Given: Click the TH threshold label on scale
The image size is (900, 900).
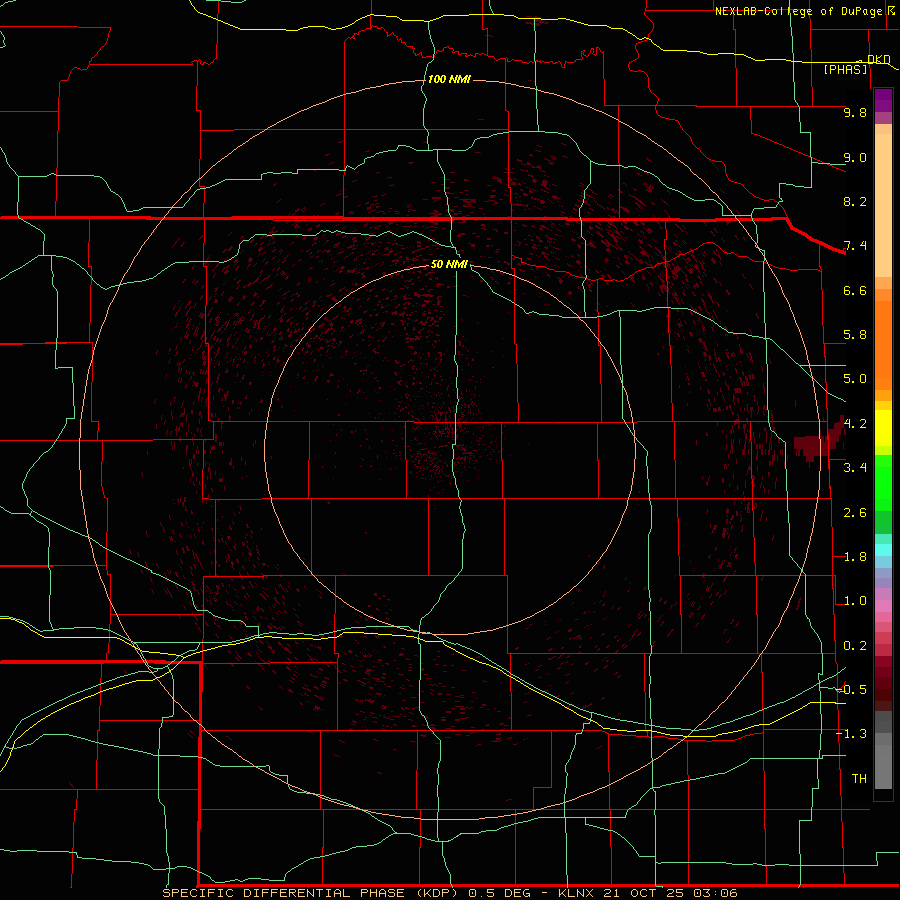Looking at the screenshot, I should coord(859,778).
